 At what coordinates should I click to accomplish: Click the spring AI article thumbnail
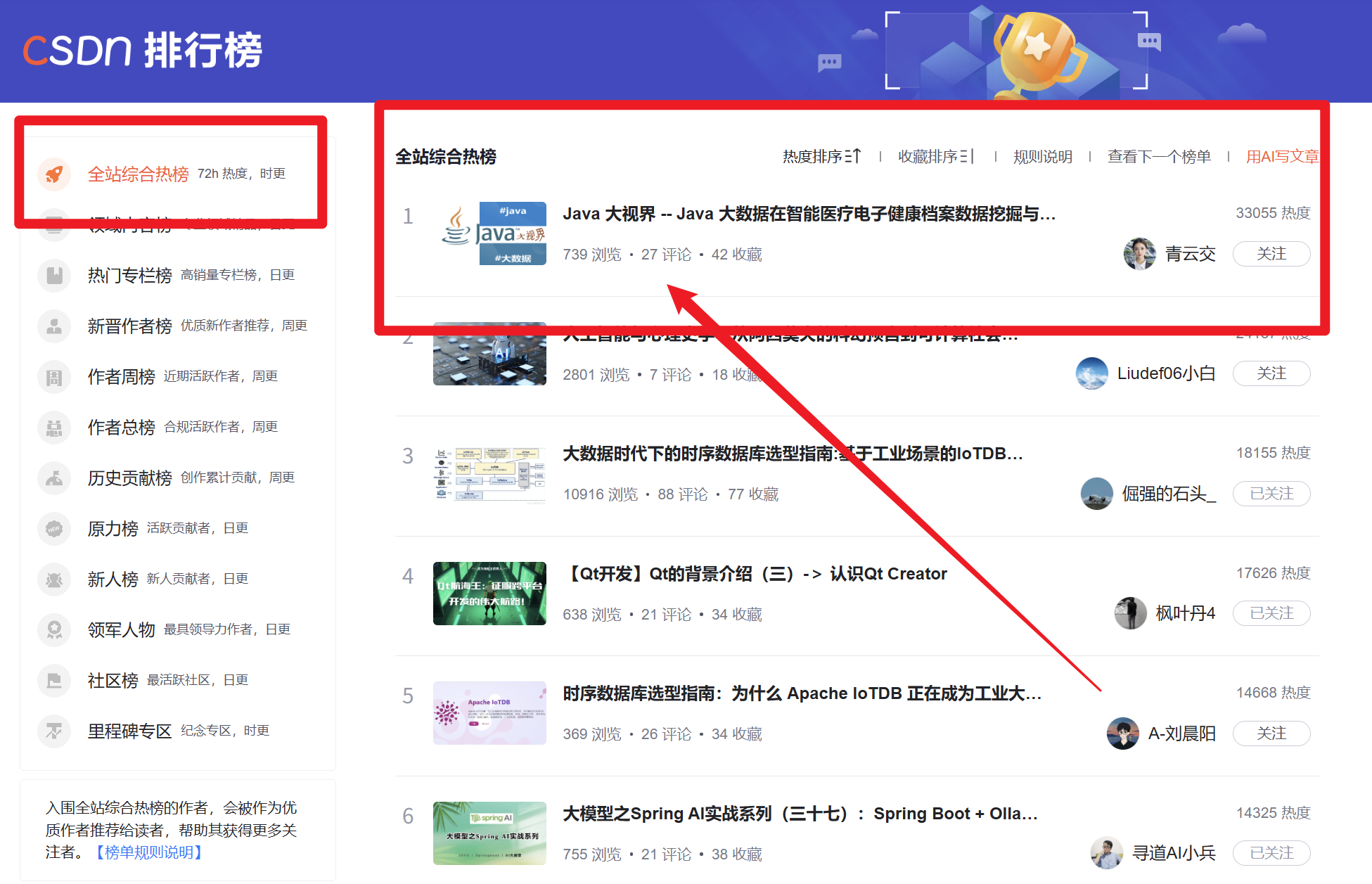(x=489, y=833)
